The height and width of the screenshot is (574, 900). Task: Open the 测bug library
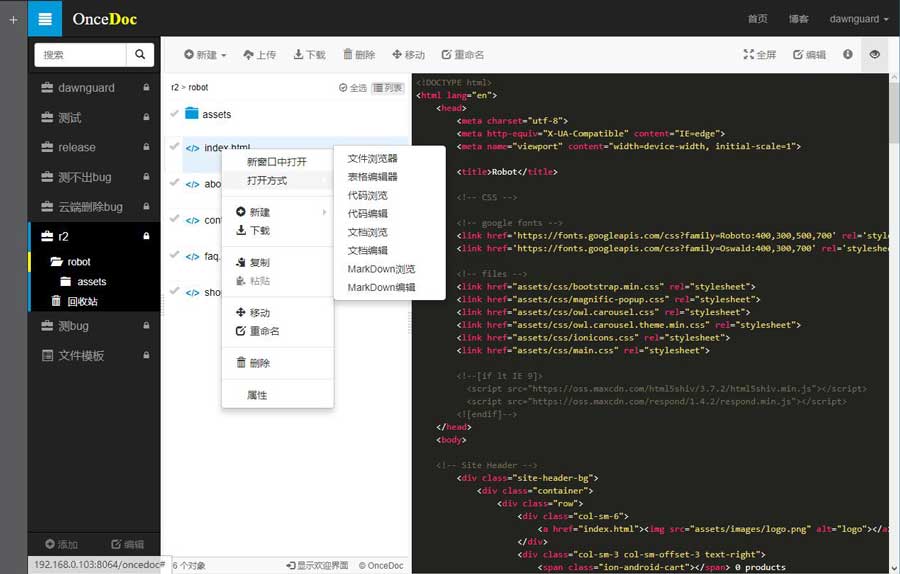73,326
